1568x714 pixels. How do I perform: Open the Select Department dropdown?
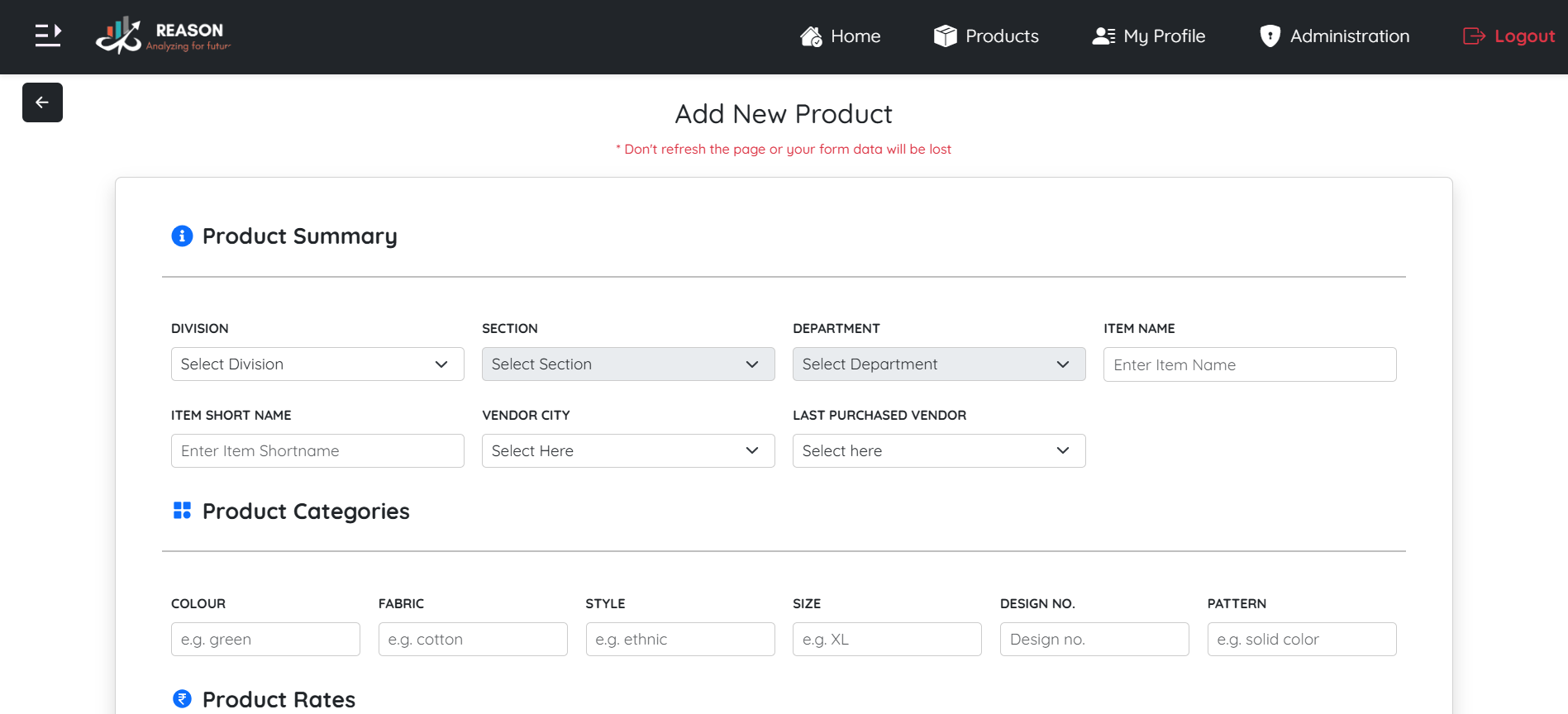(x=939, y=364)
